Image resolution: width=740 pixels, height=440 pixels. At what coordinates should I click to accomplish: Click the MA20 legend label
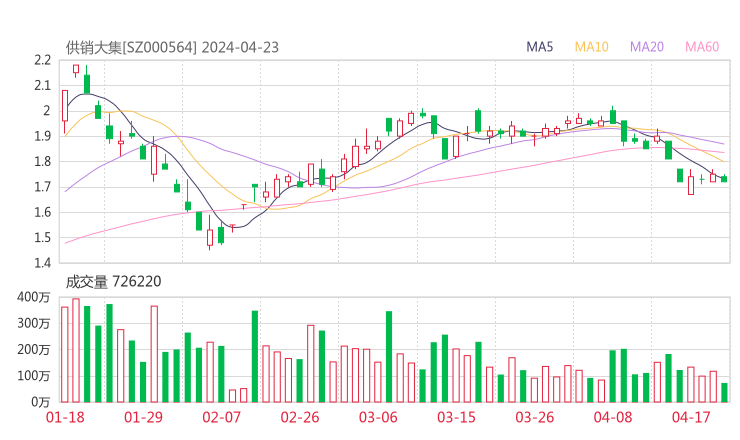coord(647,47)
